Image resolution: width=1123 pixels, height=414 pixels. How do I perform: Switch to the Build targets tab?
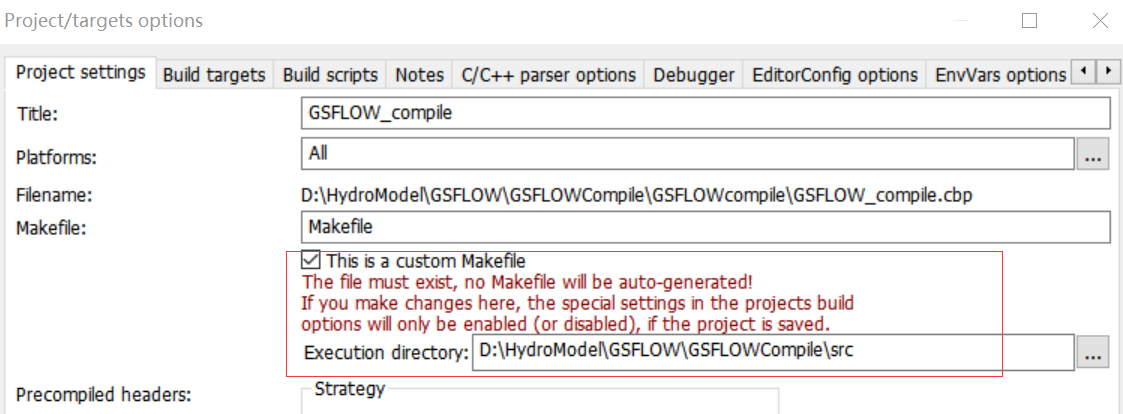(214, 75)
